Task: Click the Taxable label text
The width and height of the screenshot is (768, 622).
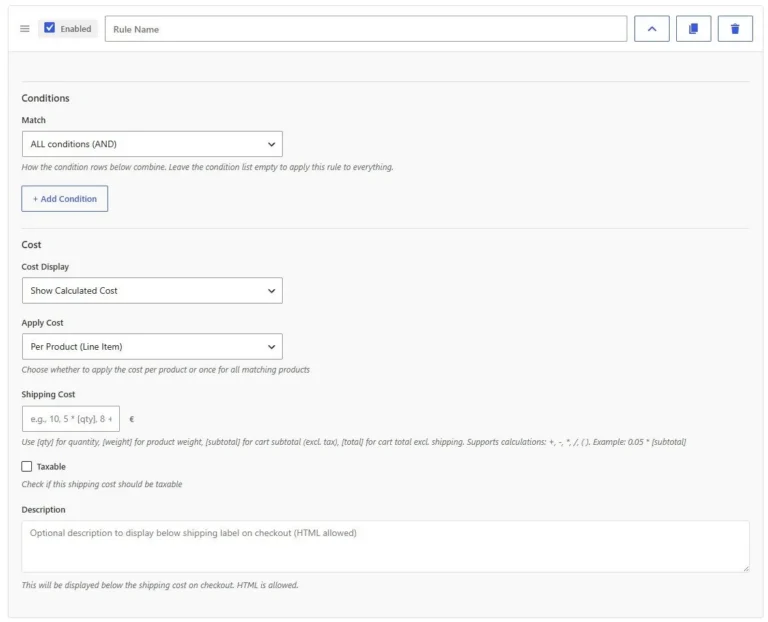Action: click(51, 467)
